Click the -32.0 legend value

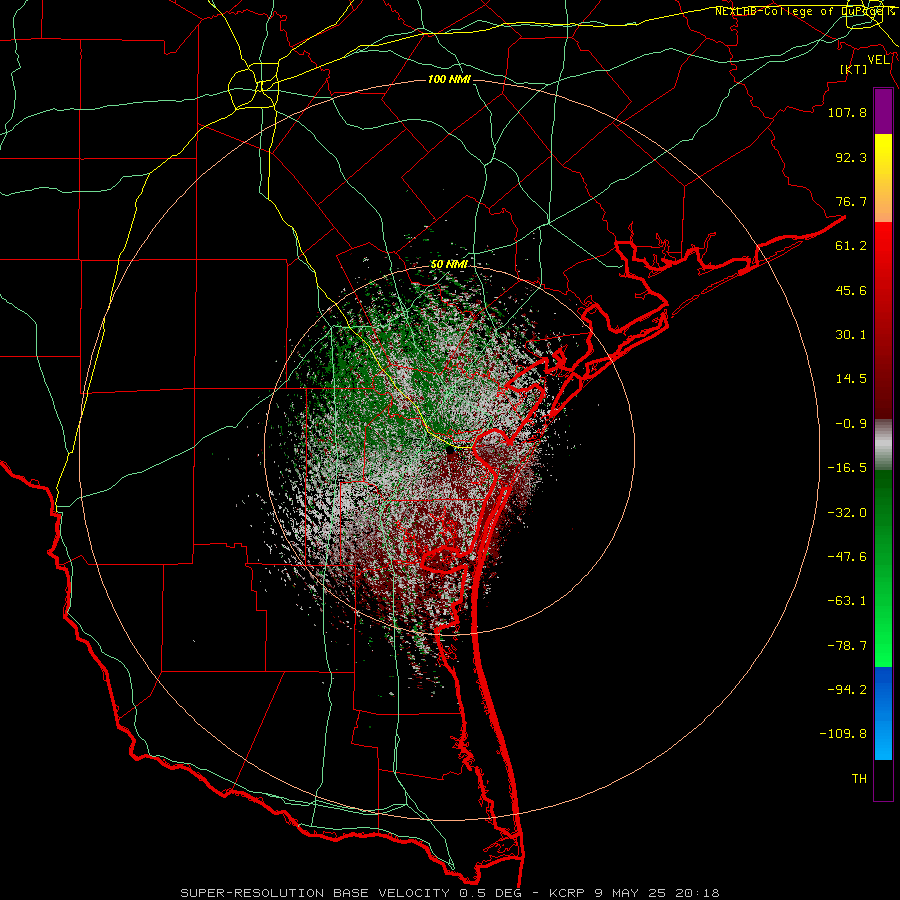coord(847,513)
